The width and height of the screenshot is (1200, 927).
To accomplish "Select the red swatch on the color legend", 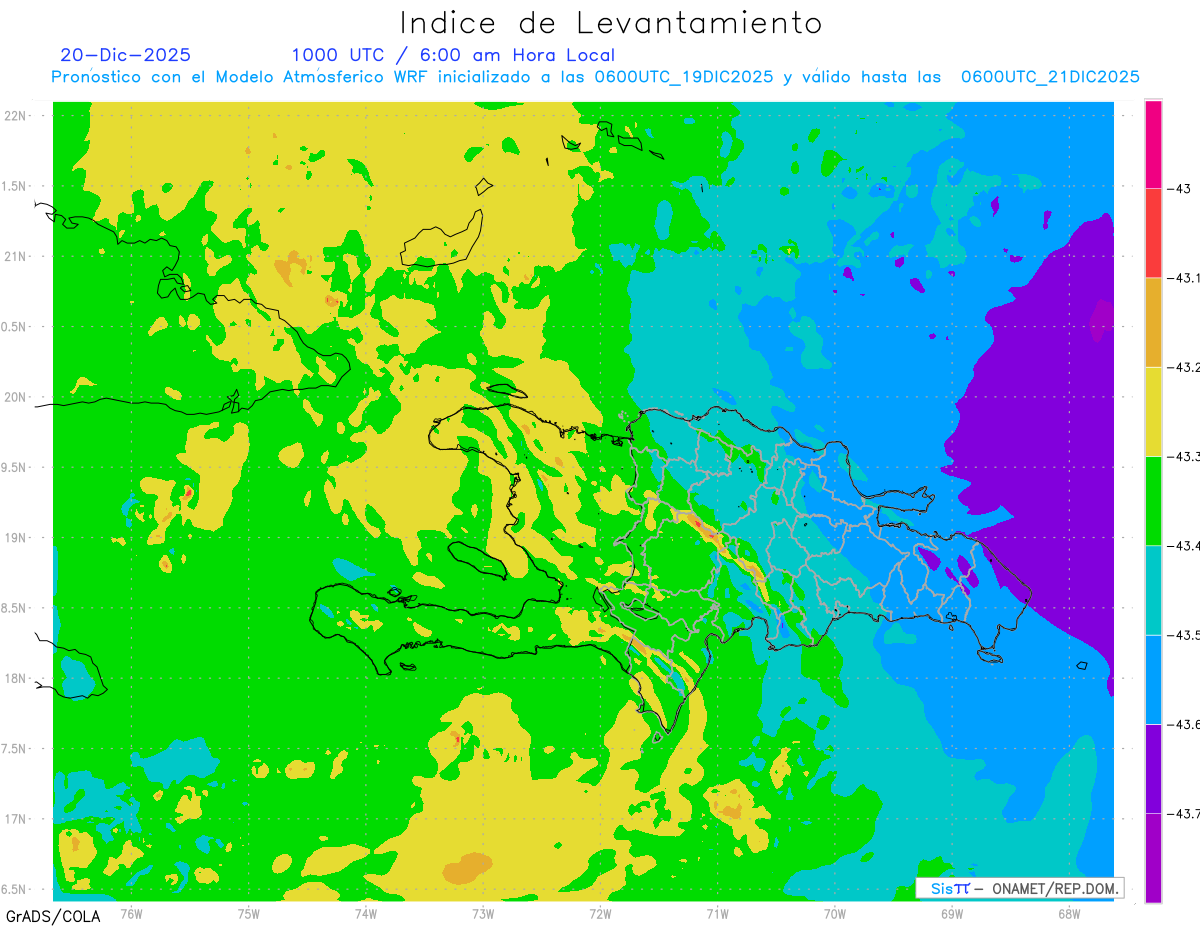I will click(1153, 233).
